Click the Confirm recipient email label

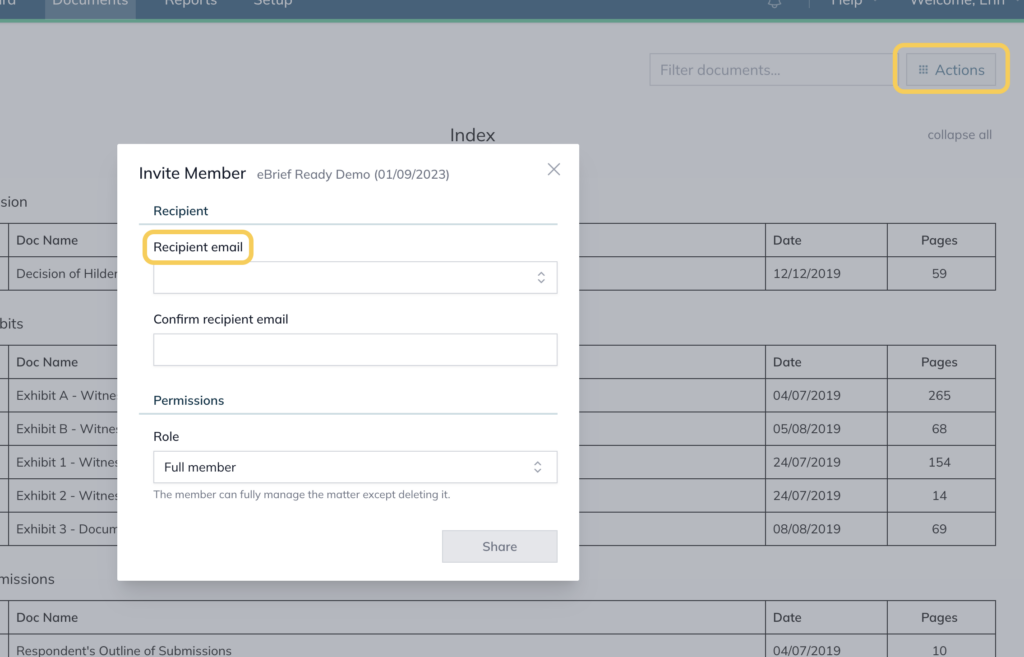pos(221,319)
